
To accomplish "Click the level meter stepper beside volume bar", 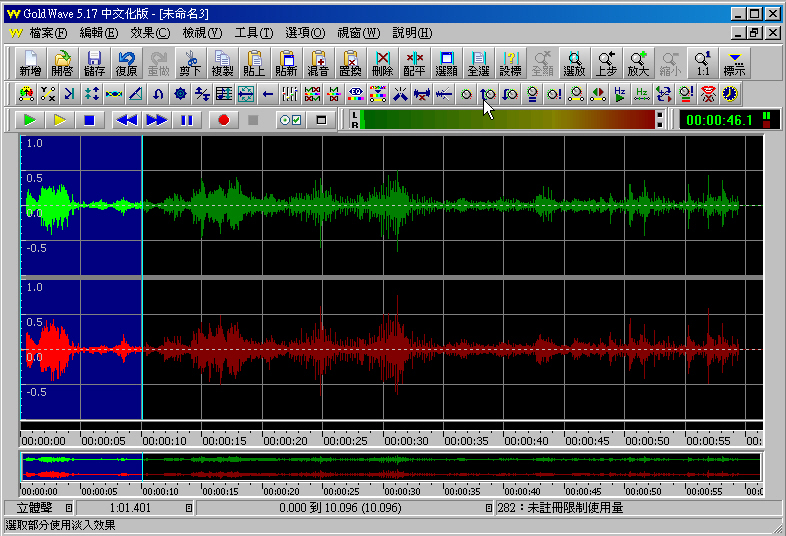I will point(660,120).
